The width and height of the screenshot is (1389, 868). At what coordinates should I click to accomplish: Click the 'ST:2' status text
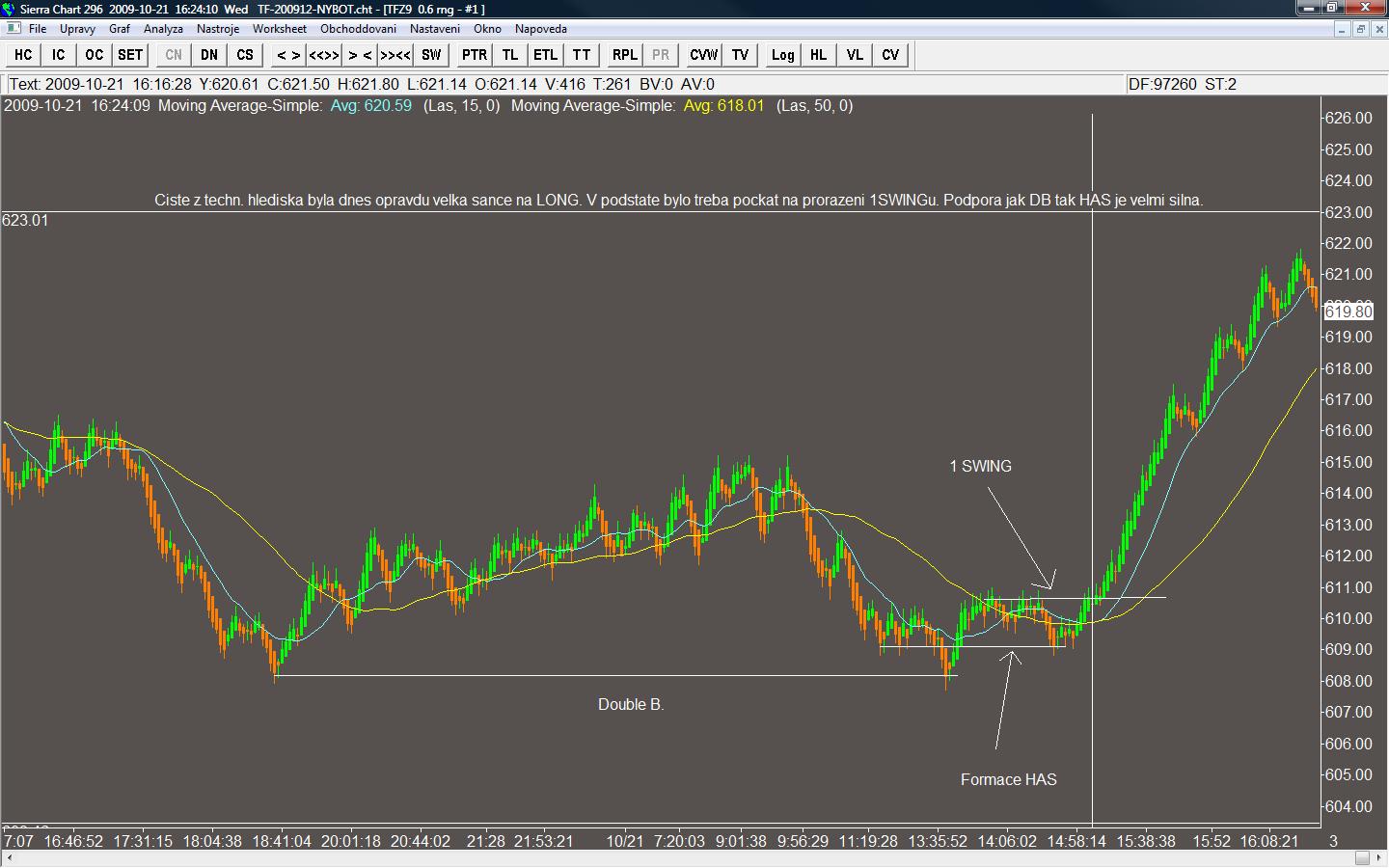click(1220, 84)
